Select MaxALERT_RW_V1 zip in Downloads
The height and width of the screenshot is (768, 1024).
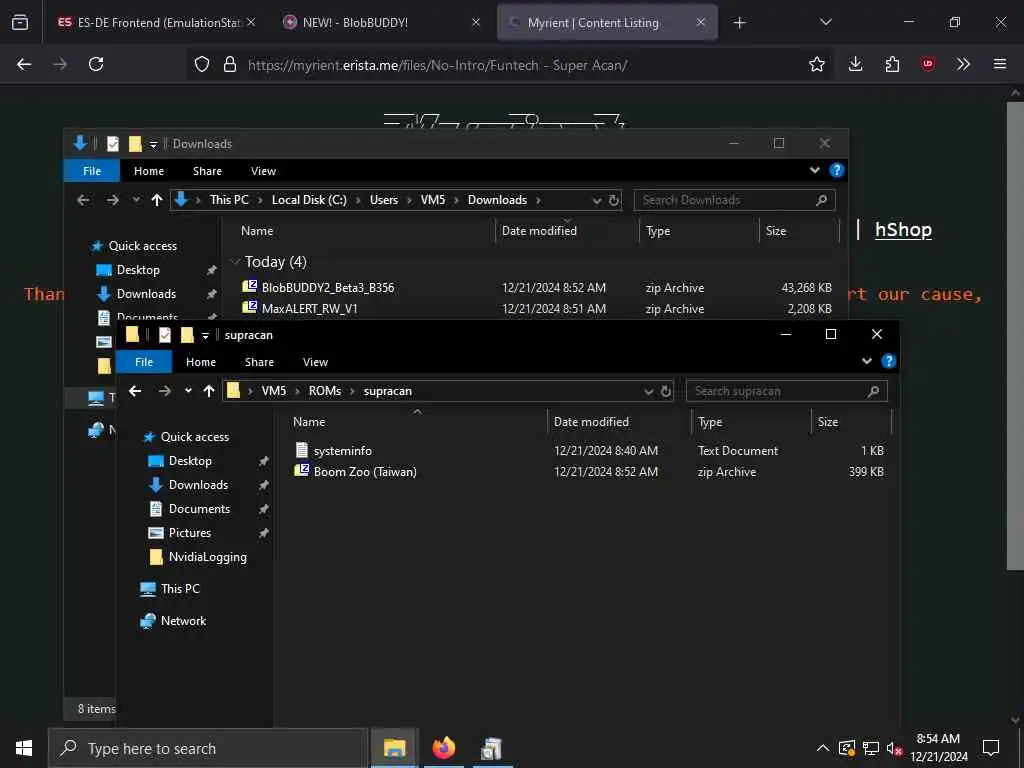(310, 308)
